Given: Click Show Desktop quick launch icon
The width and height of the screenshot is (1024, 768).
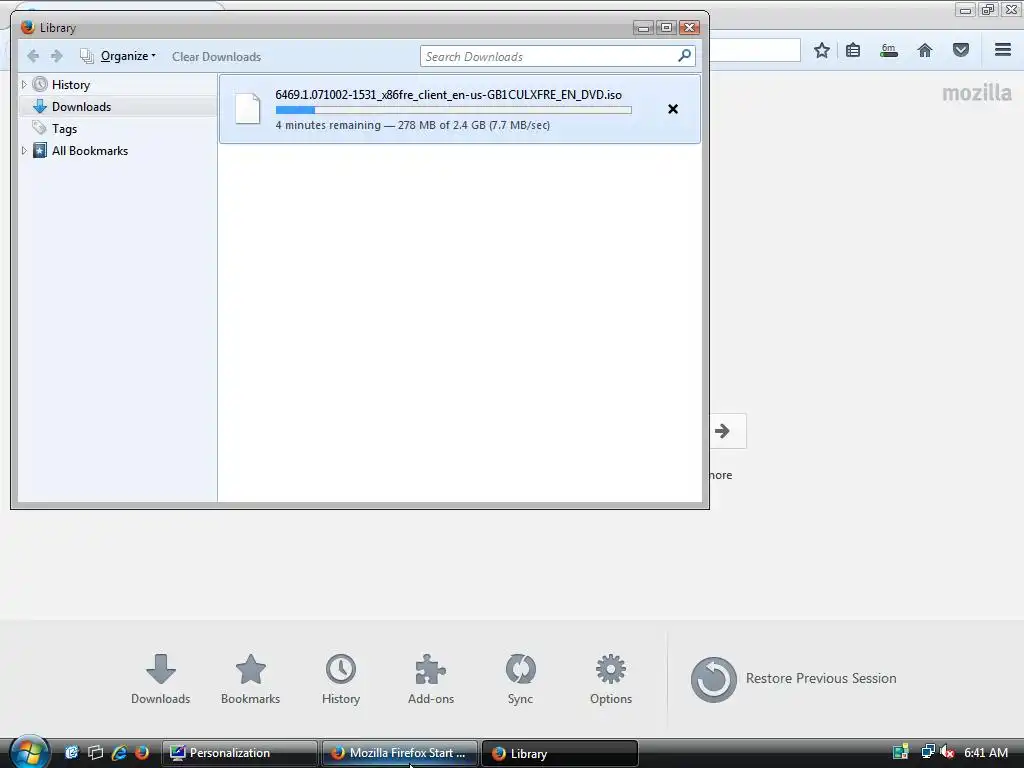Looking at the screenshot, I should (x=71, y=753).
